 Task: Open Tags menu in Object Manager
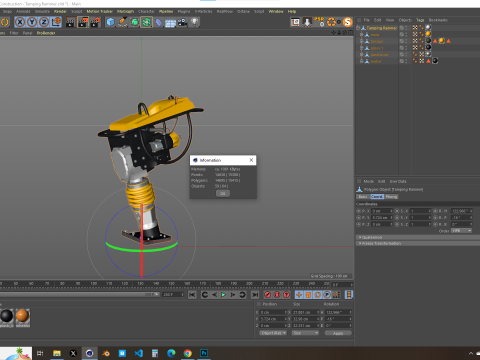point(420,20)
